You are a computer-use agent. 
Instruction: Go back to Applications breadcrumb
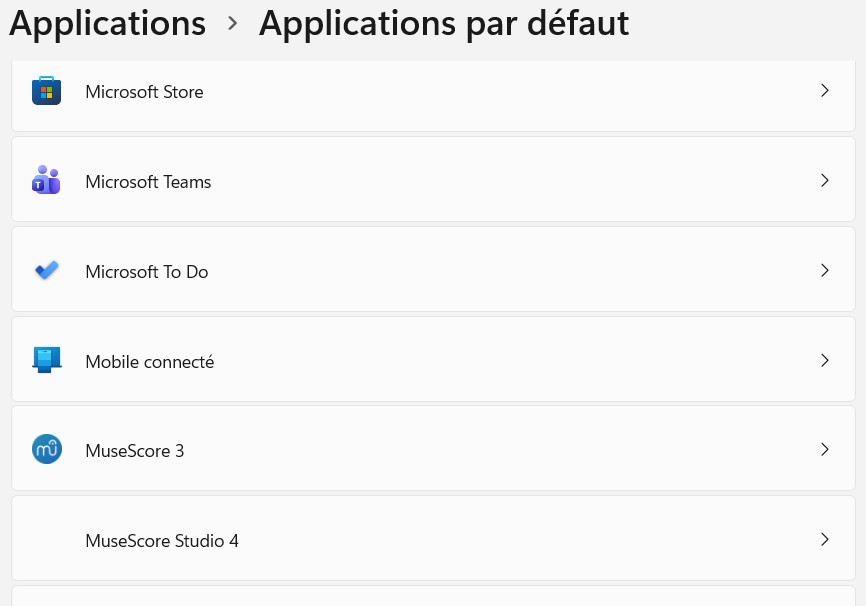pos(107,22)
